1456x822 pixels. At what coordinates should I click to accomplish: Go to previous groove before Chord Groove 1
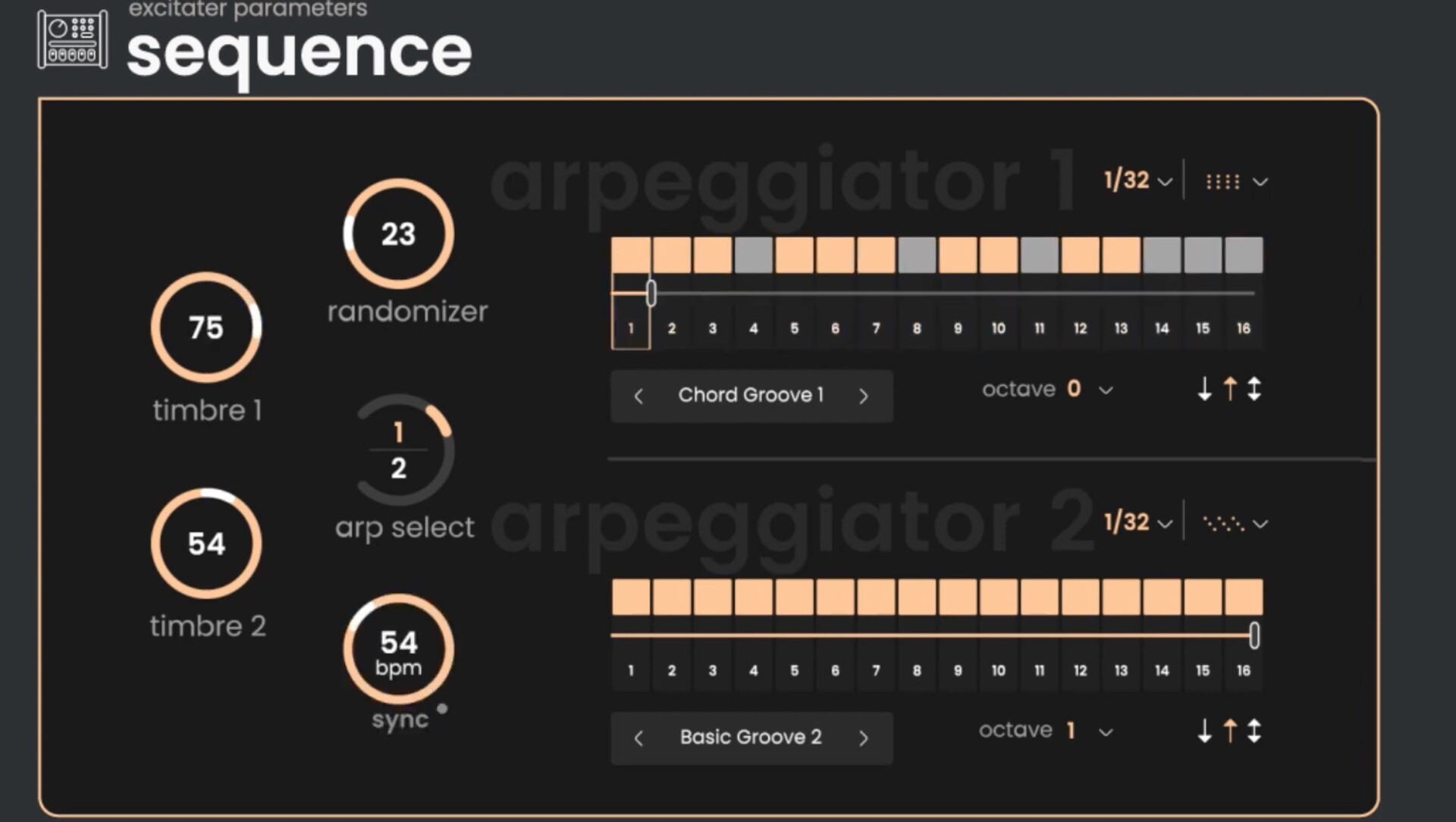pos(639,396)
